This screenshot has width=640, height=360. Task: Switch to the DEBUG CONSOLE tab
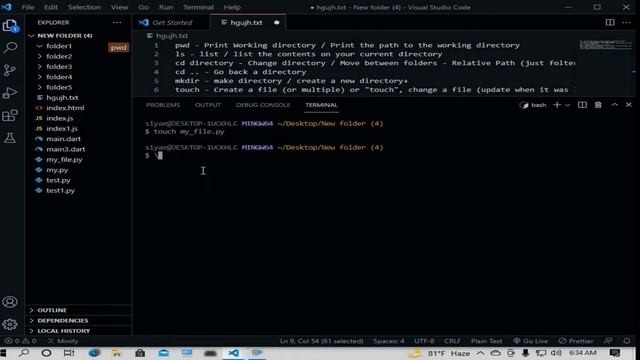263,105
